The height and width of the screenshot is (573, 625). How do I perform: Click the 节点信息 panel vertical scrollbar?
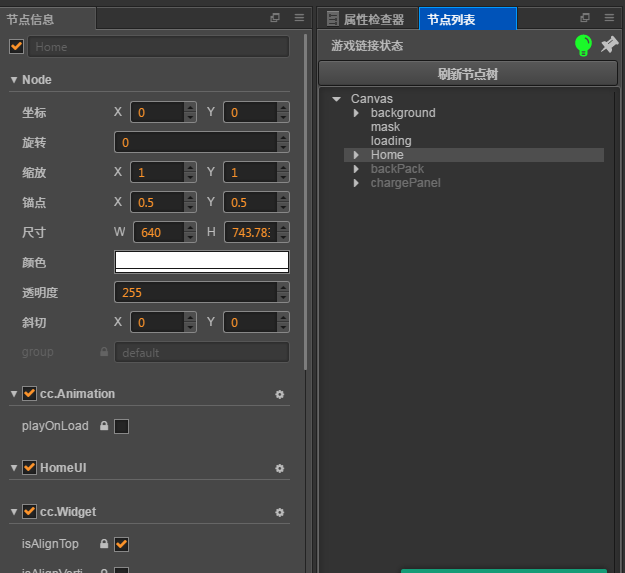click(x=305, y=202)
